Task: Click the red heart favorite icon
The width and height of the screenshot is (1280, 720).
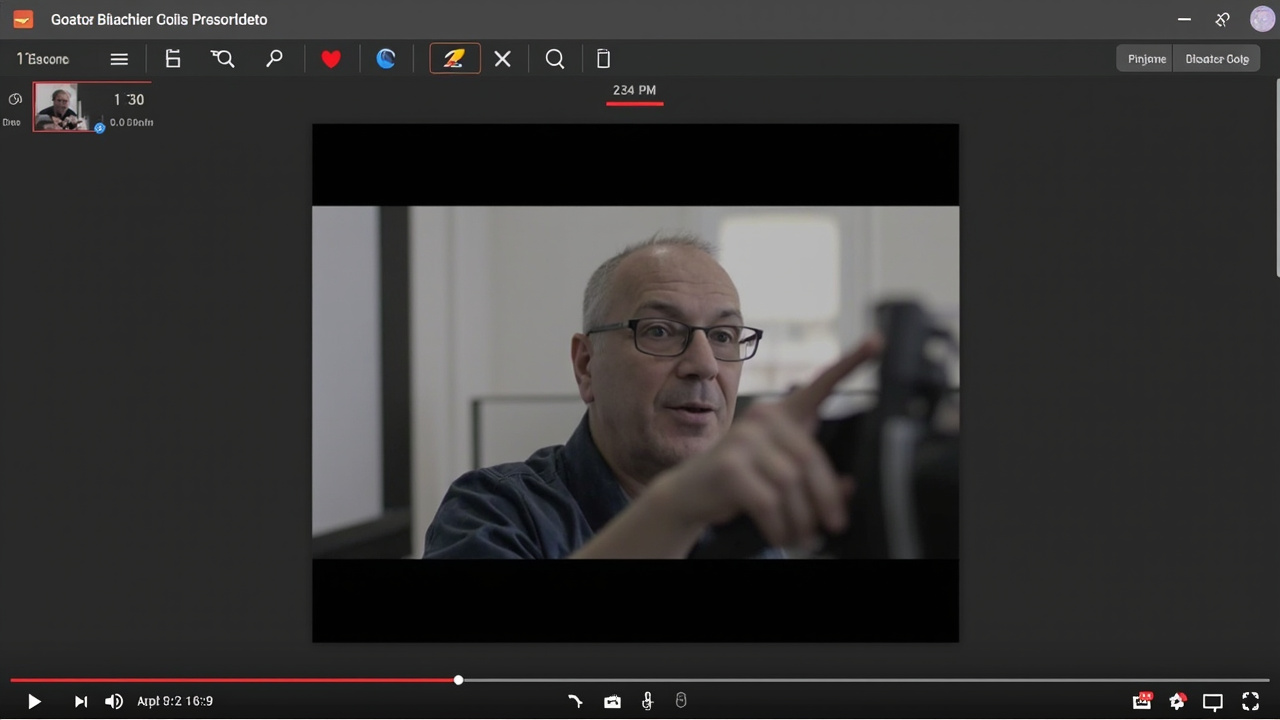Action: (331, 59)
